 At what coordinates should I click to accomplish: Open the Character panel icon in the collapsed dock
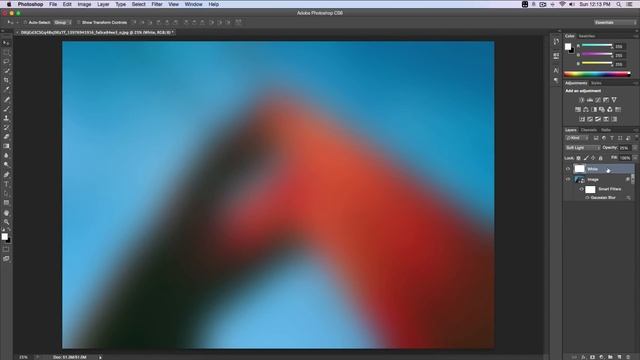pyautogui.click(x=556, y=71)
